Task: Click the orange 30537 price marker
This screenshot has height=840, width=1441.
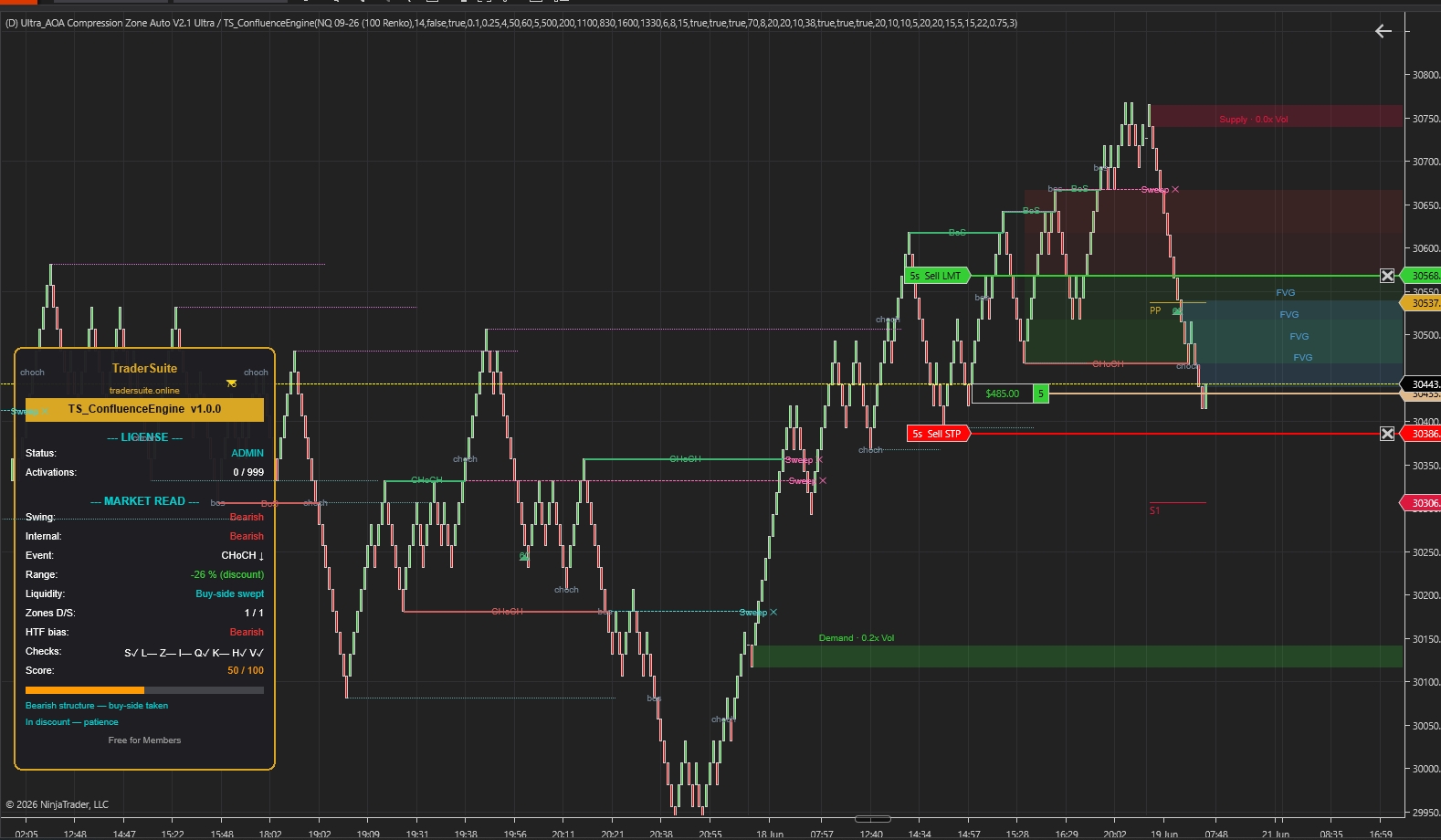Action: [1423, 303]
